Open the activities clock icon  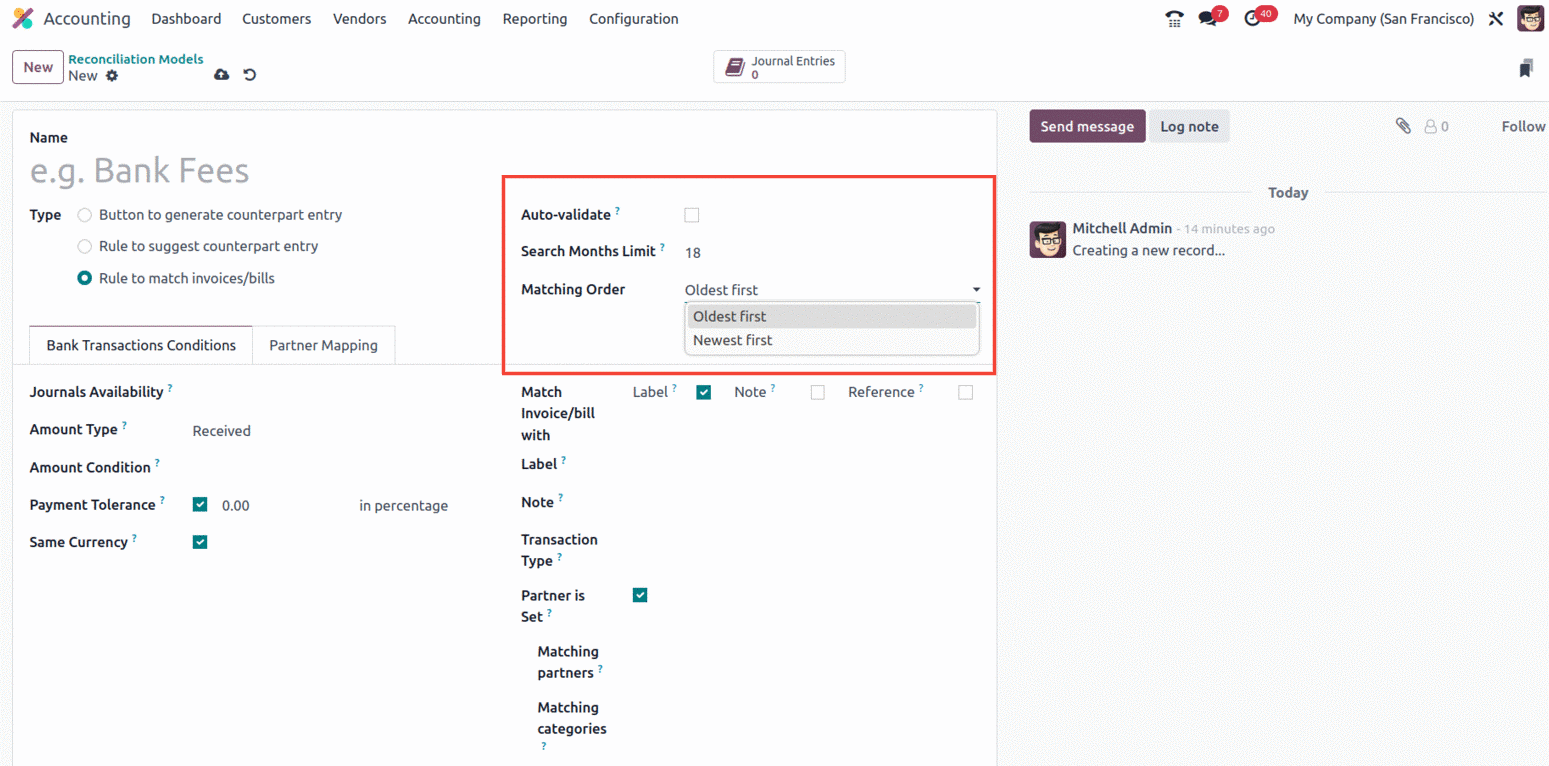1252,19
